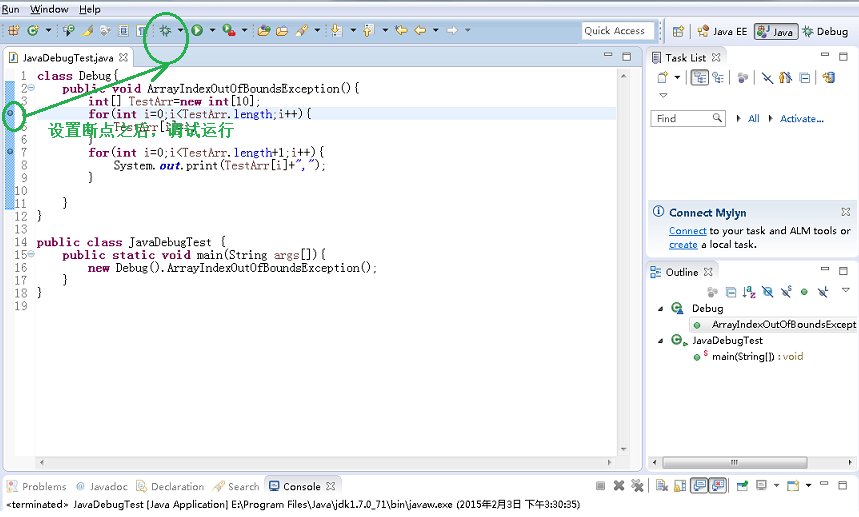This screenshot has width=859, height=517.
Task: Click the create local task link
Action: coord(683,245)
